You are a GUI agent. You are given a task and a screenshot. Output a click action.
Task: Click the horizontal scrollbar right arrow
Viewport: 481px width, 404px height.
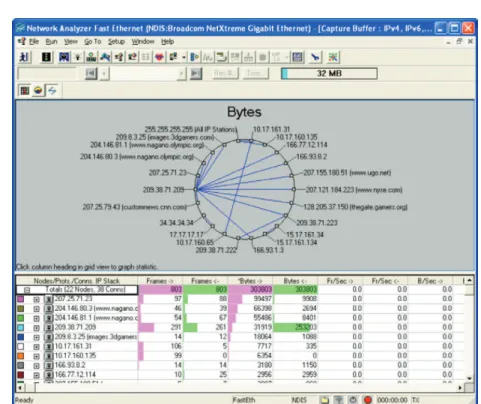460,388
